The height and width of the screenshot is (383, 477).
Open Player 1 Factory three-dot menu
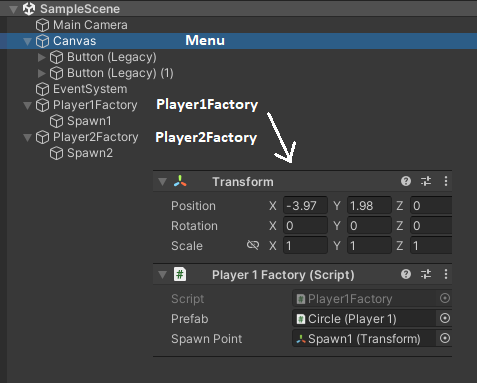tap(446, 274)
